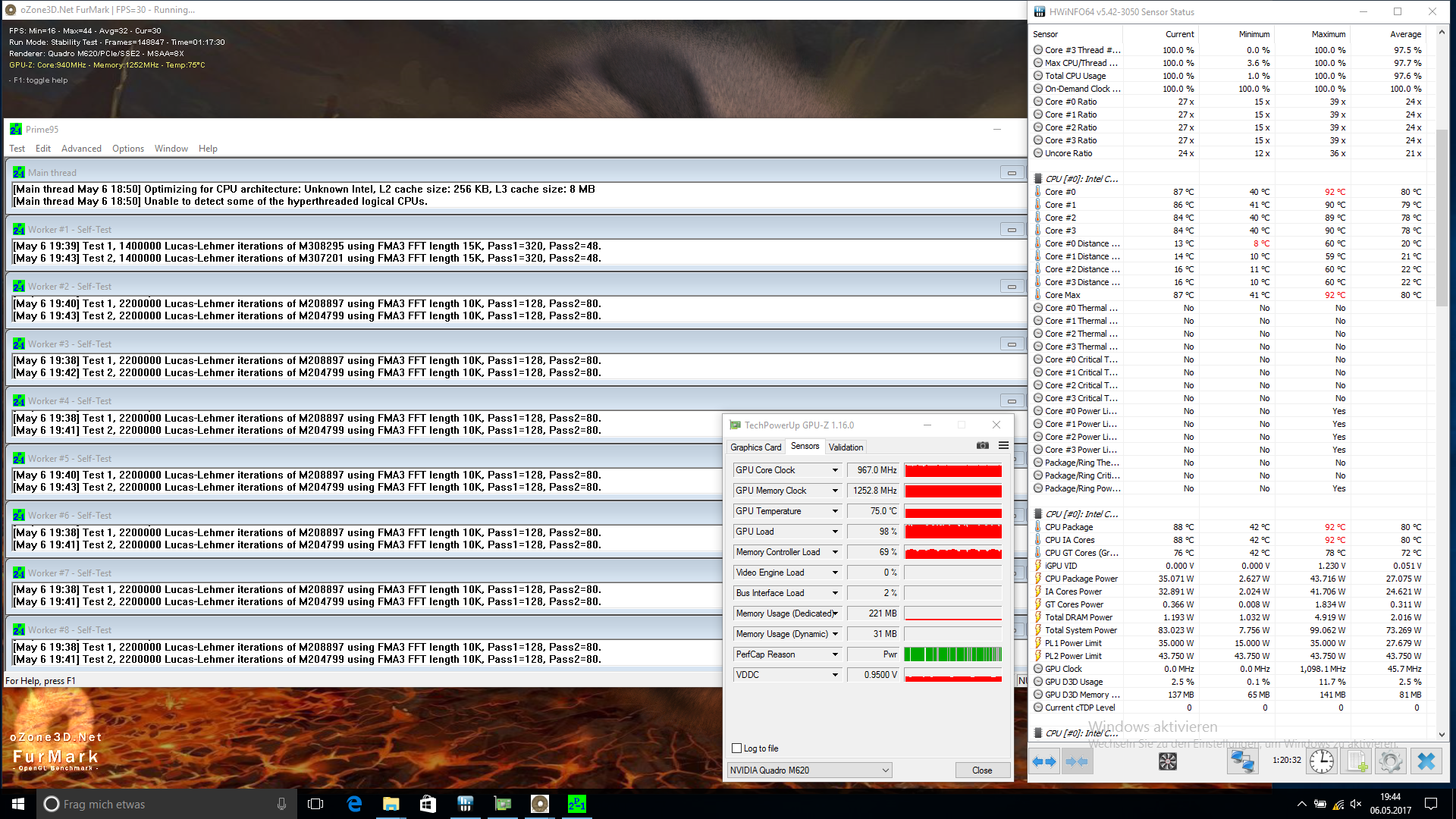This screenshot has width=1456, height=819.
Task: Reset HWiNFO elapsed time with the clock icon
Action: [x=1321, y=761]
